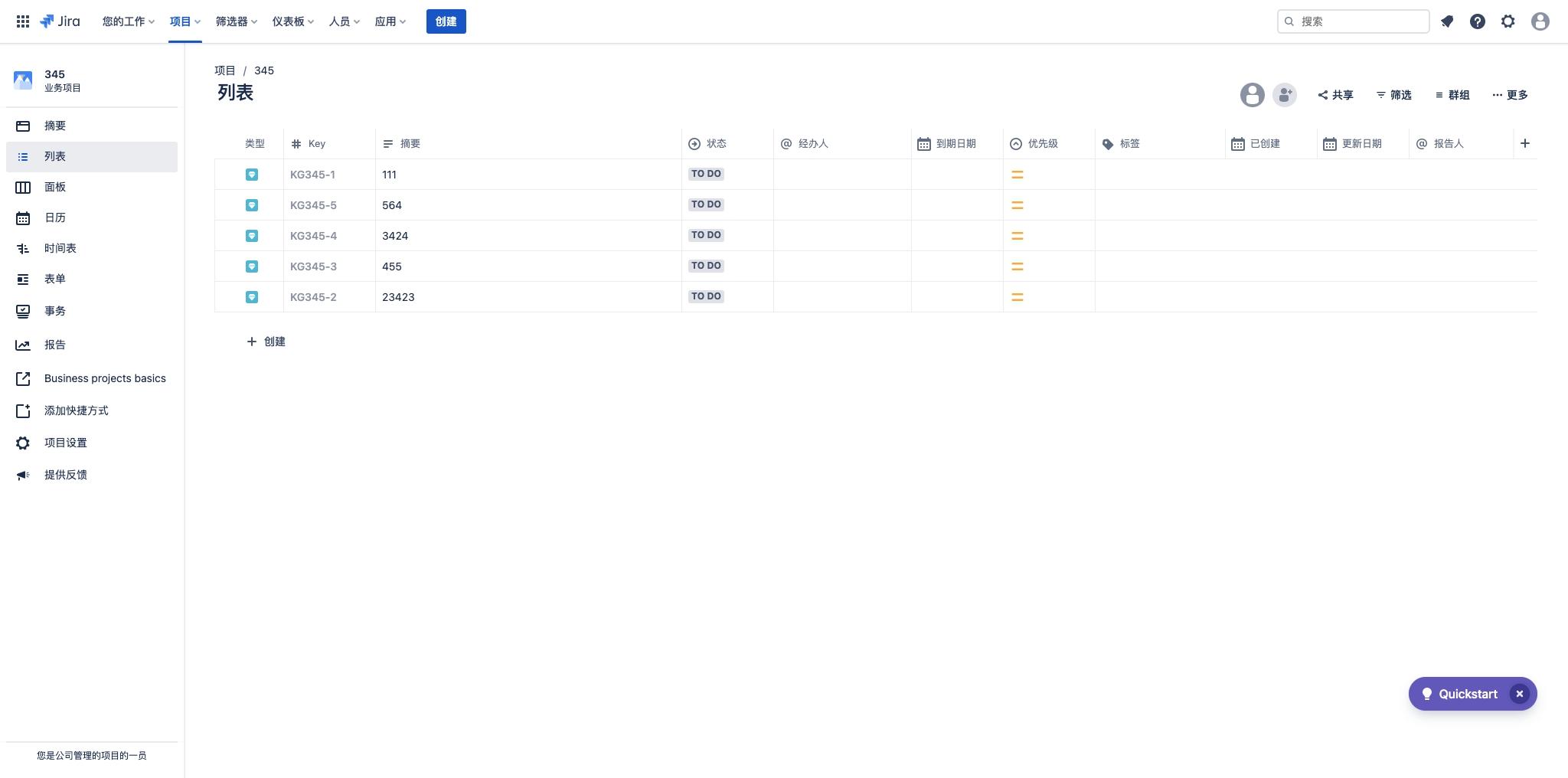Expand the 人员 dropdown
Viewport: 1568px width, 778px height.
tap(345, 21)
